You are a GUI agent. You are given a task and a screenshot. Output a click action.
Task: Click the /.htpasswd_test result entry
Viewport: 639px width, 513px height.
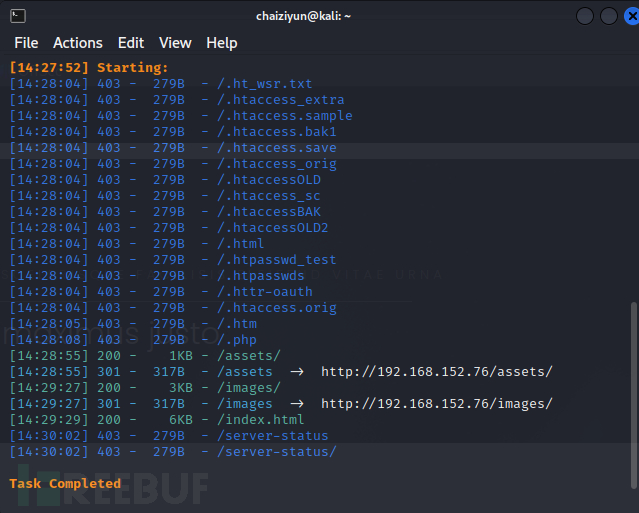pyautogui.click(x=276, y=260)
